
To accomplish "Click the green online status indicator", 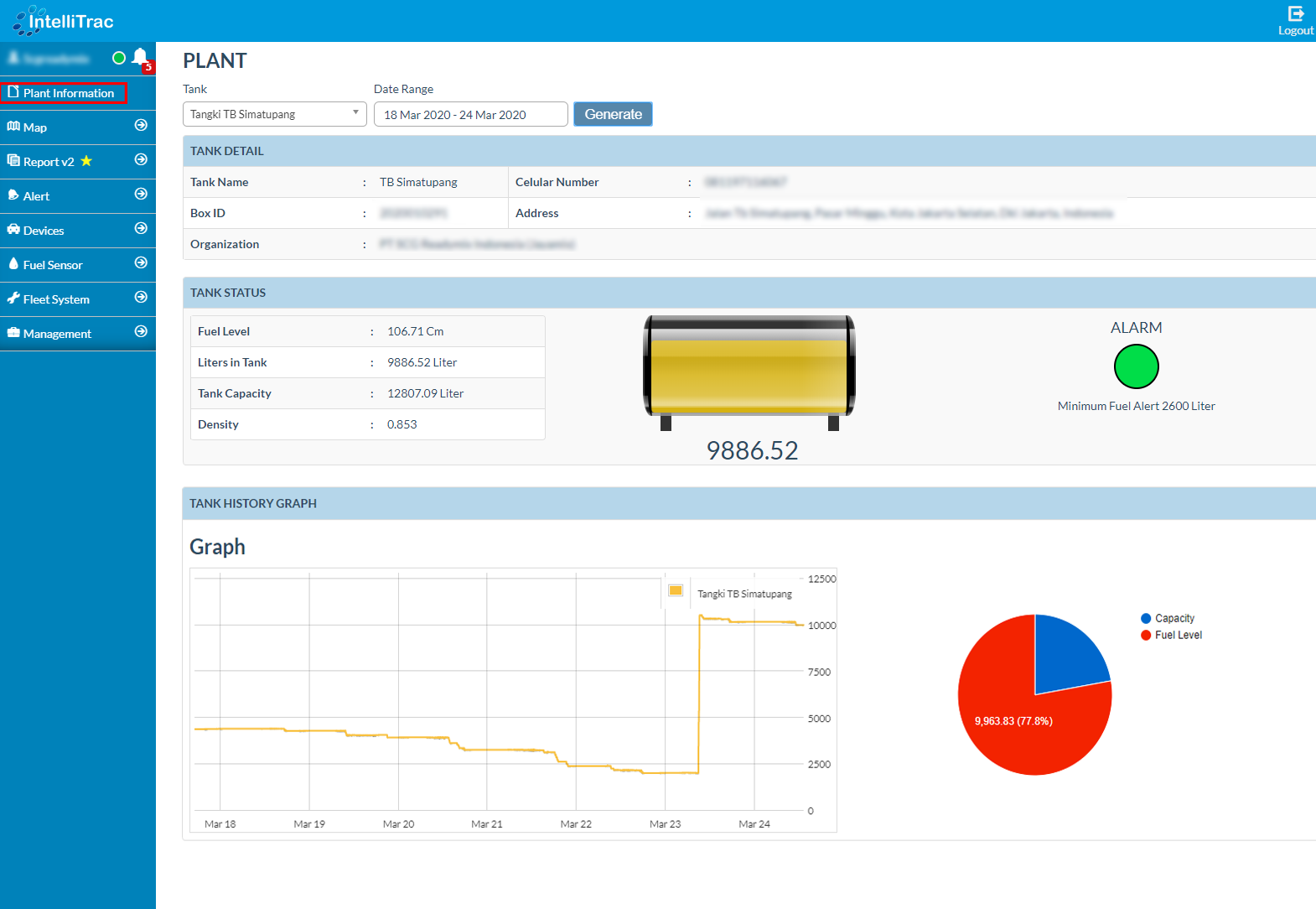I will pos(119,58).
